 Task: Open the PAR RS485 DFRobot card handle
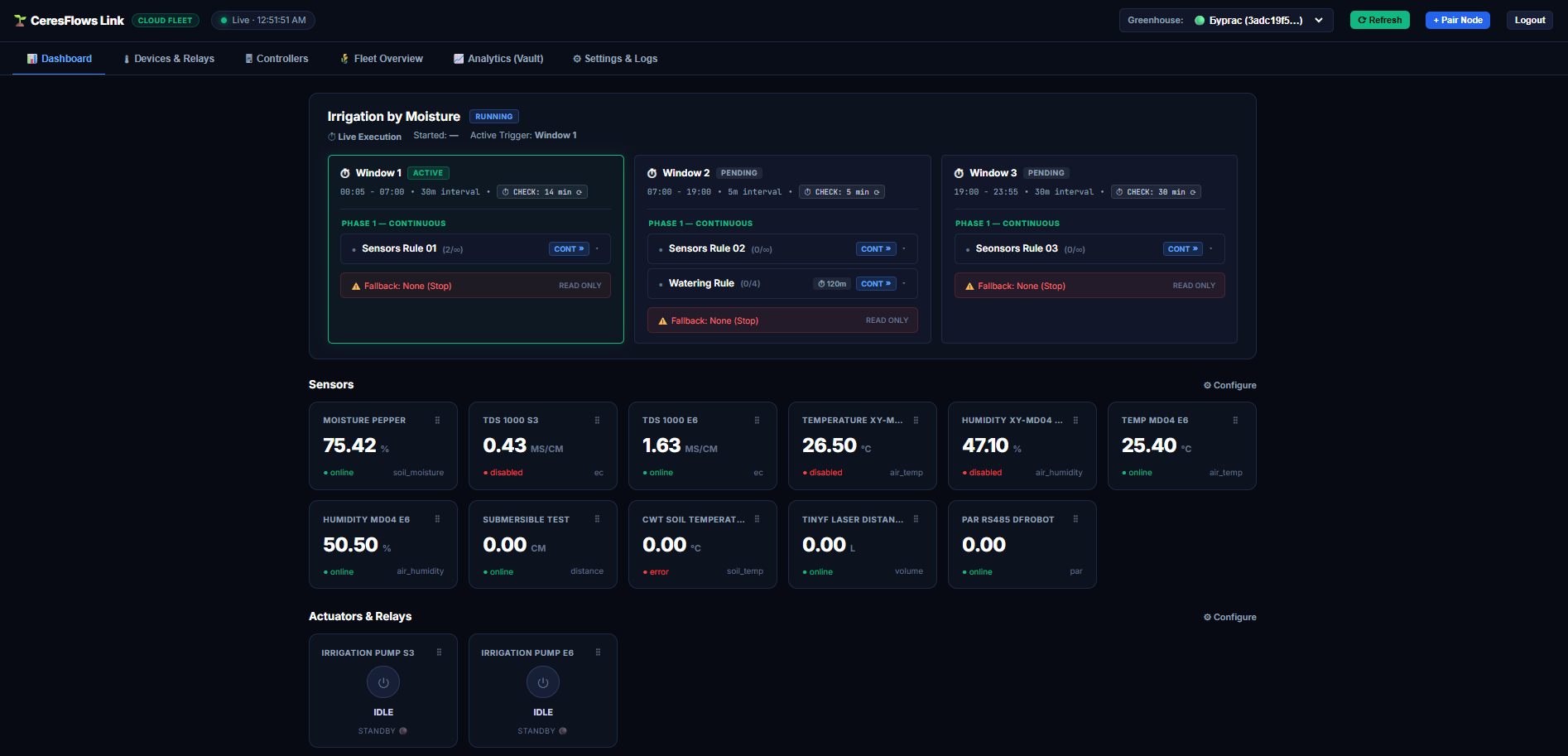[1076, 519]
